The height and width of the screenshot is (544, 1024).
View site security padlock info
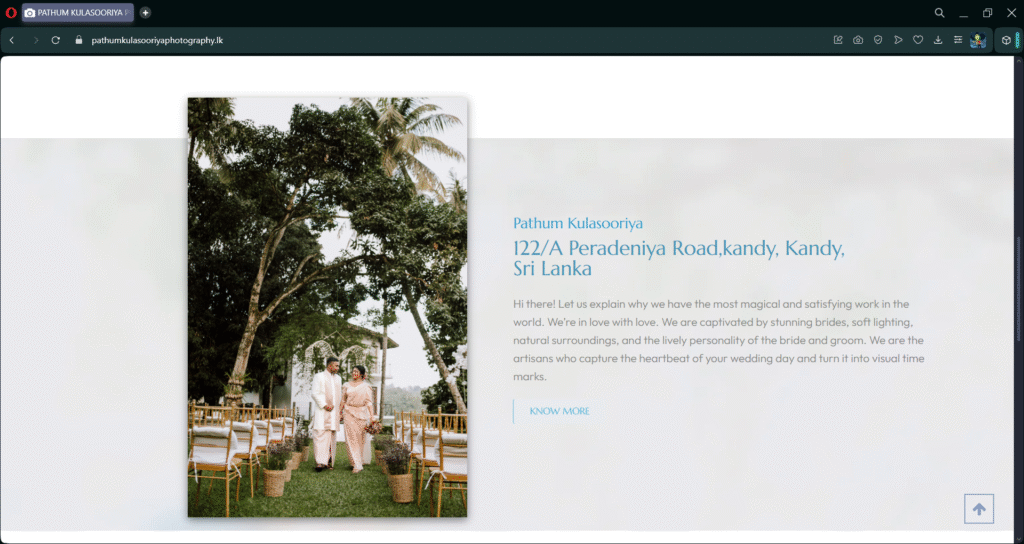[x=79, y=40]
